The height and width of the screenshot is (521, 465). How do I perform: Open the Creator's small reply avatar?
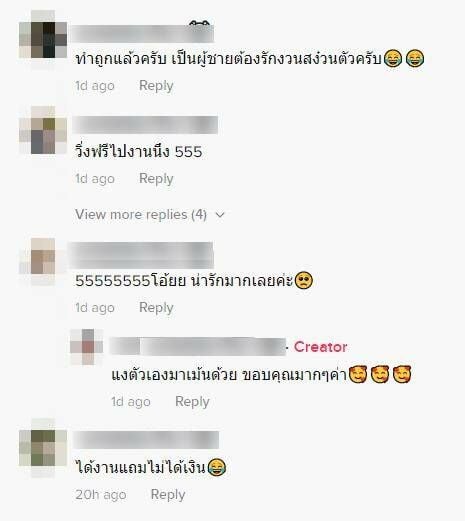pyautogui.click(x=87, y=347)
